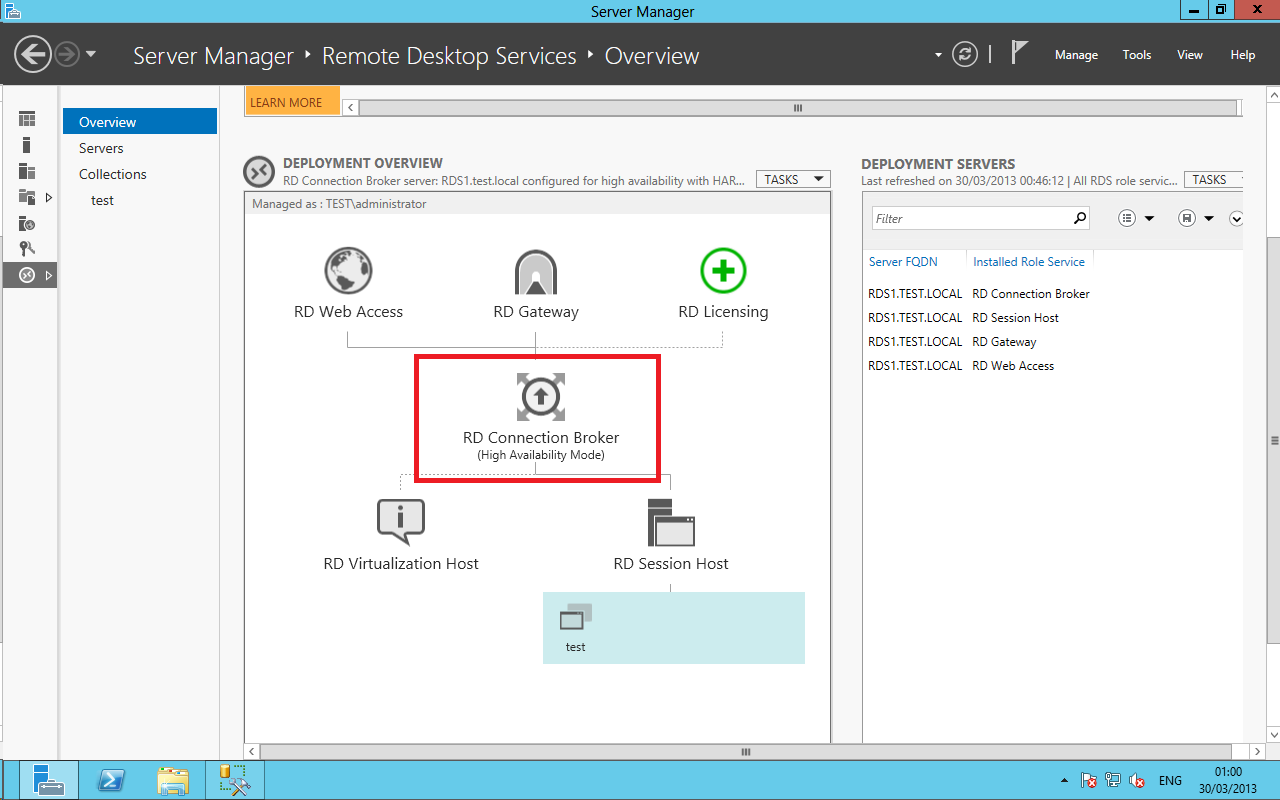Open File Explorer from the taskbar
Image resolution: width=1280 pixels, height=800 pixels.
173,780
